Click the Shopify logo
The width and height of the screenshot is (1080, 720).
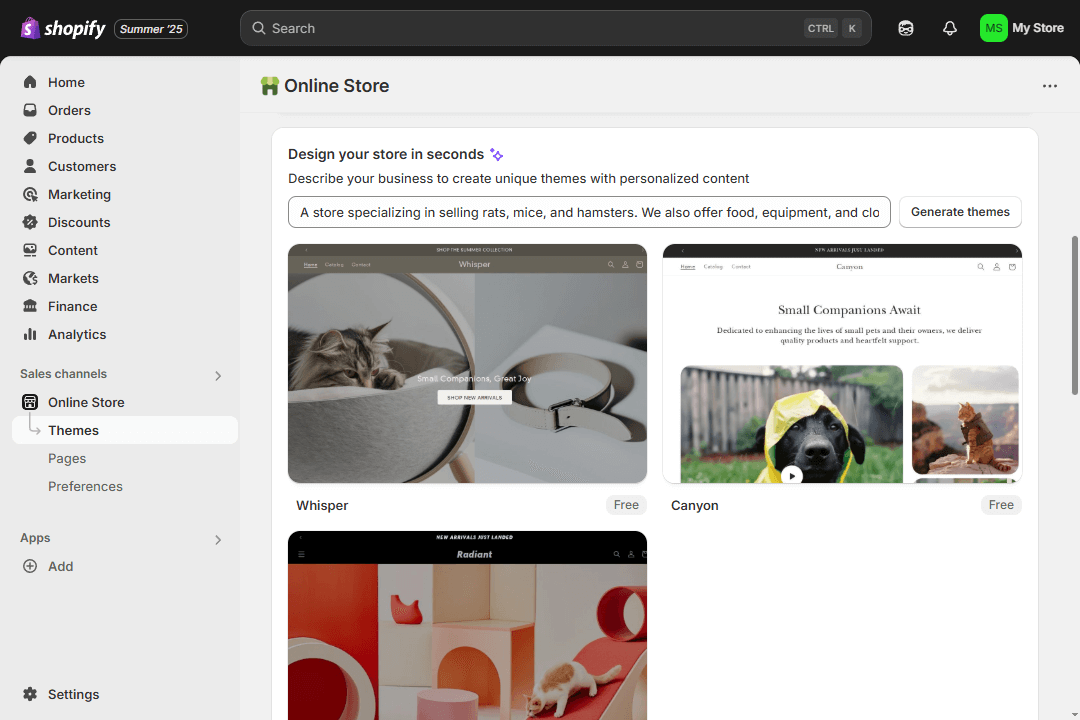point(63,28)
